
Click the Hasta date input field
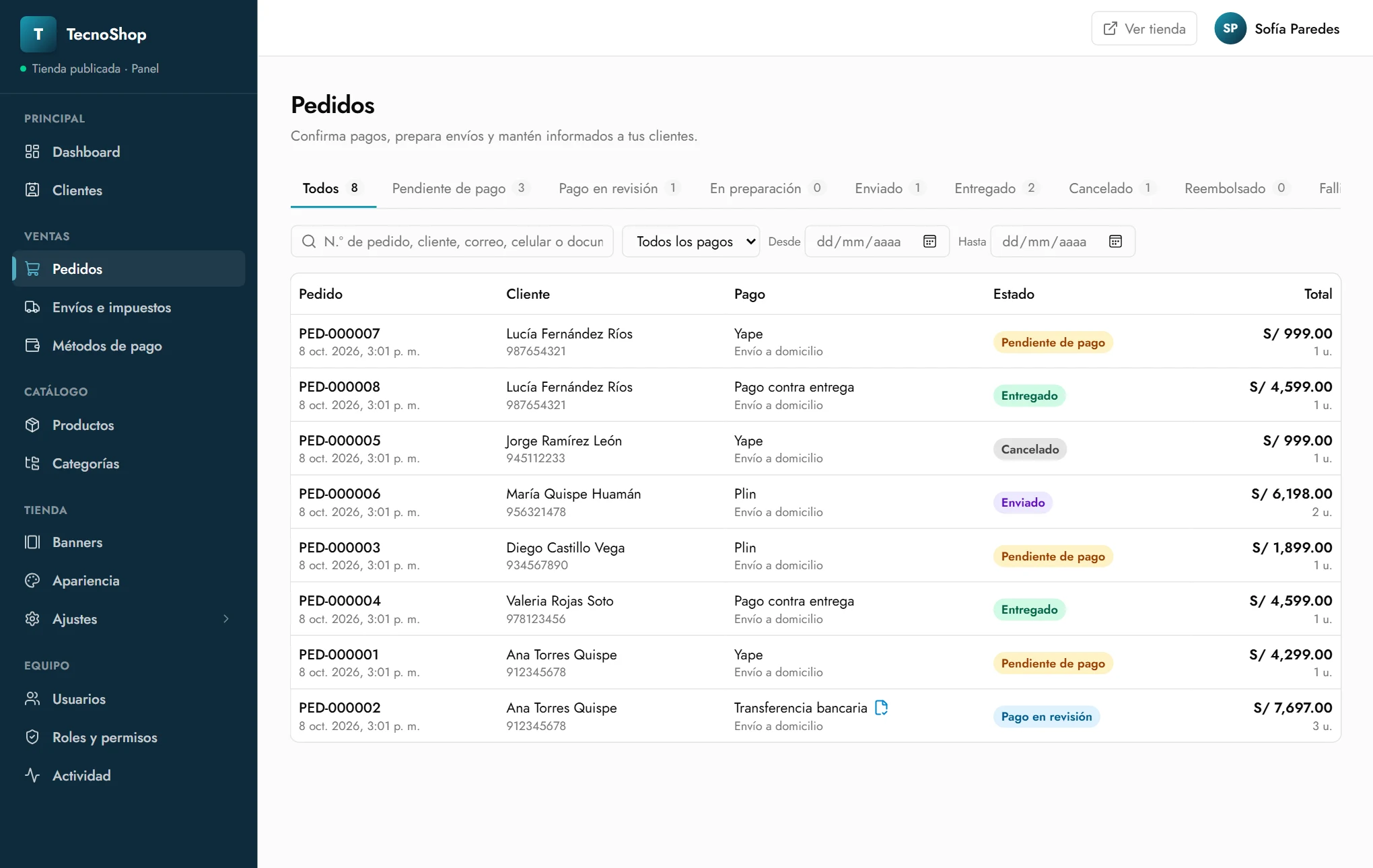pyautogui.click(x=1063, y=242)
